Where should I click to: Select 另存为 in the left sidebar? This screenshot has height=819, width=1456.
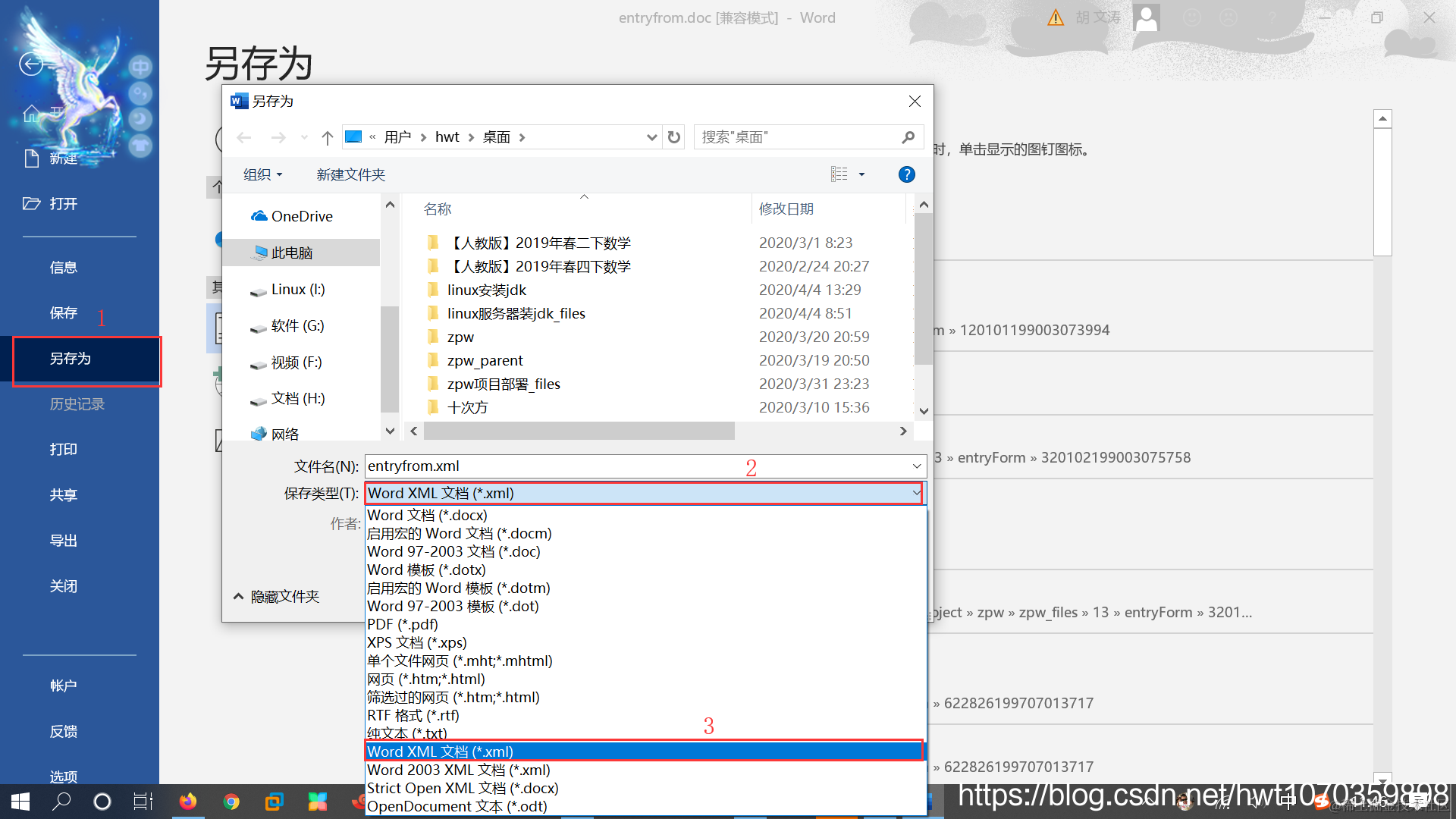71,359
